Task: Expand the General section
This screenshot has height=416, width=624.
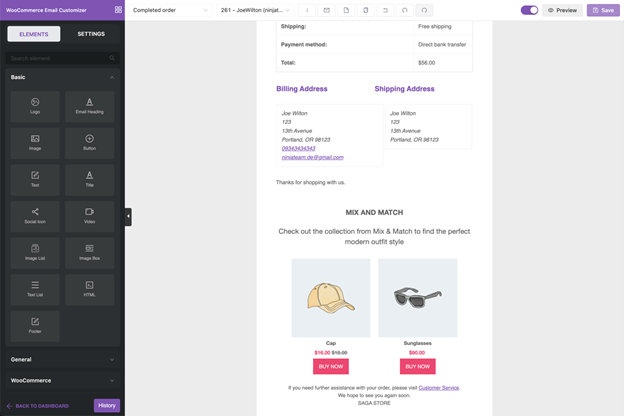Action: pos(62,359)
